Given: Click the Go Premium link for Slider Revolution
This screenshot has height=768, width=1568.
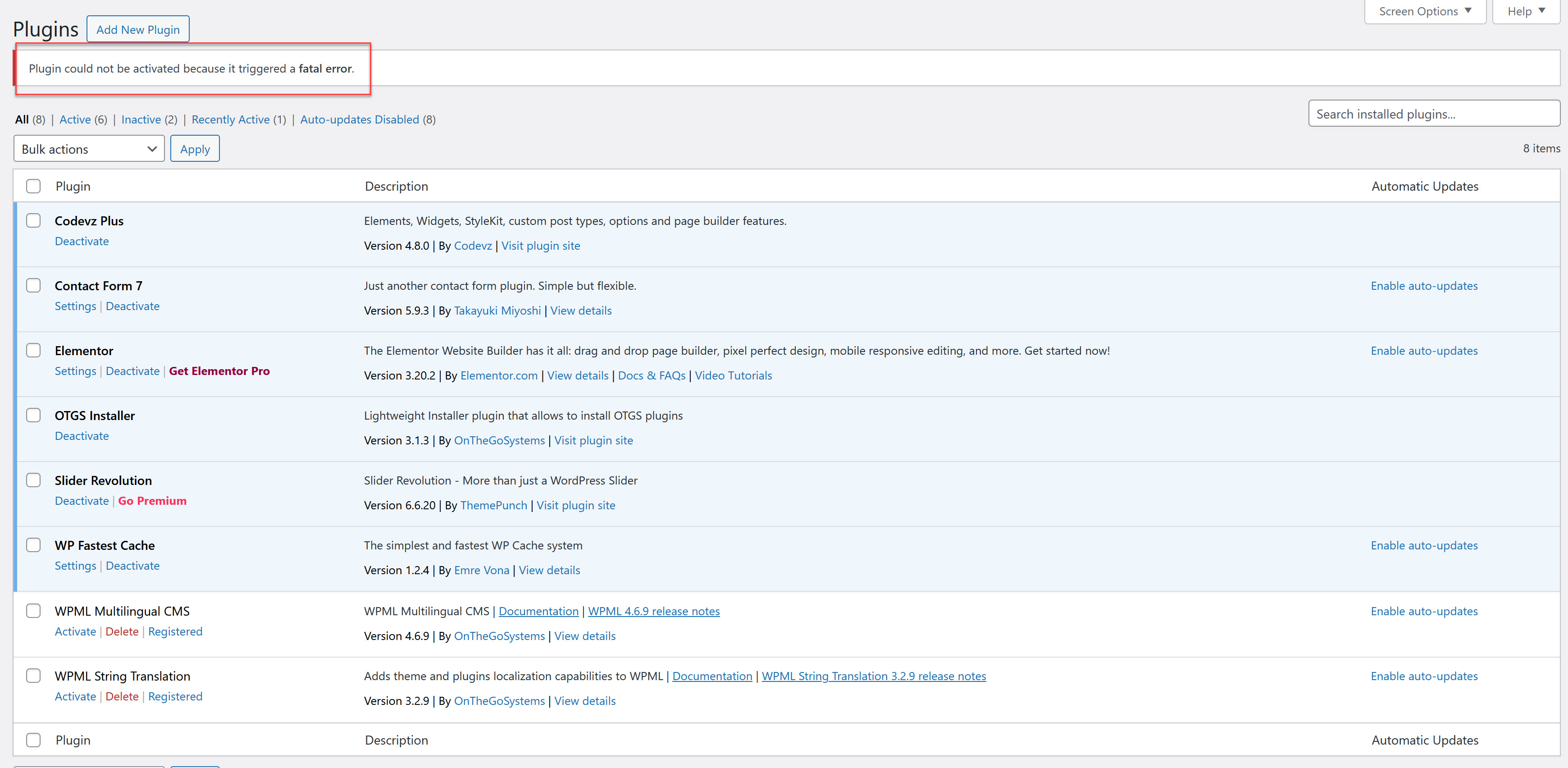Looking at the screenshot, I should (x=152, y=501).
